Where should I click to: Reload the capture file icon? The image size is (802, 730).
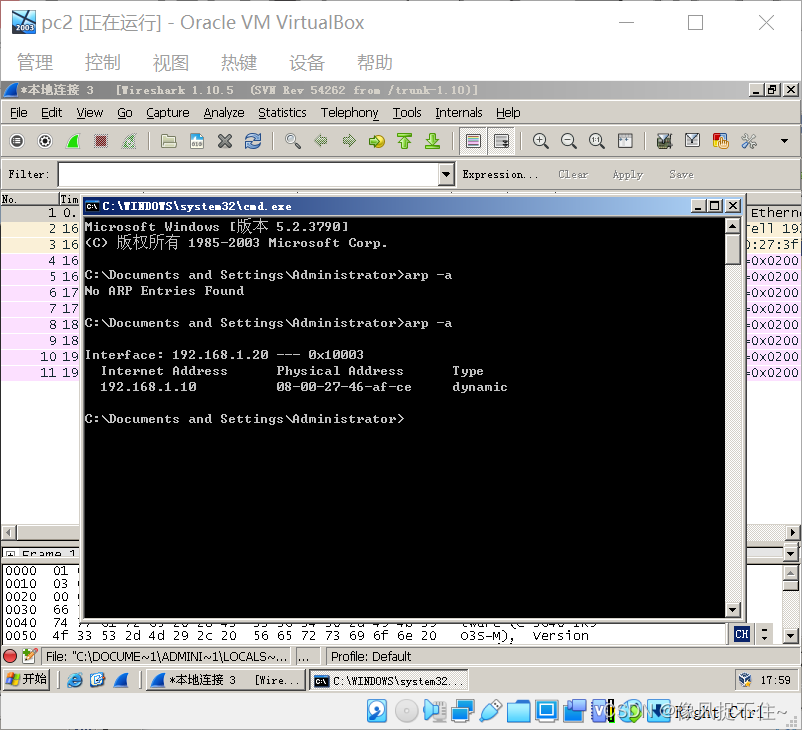253,141
